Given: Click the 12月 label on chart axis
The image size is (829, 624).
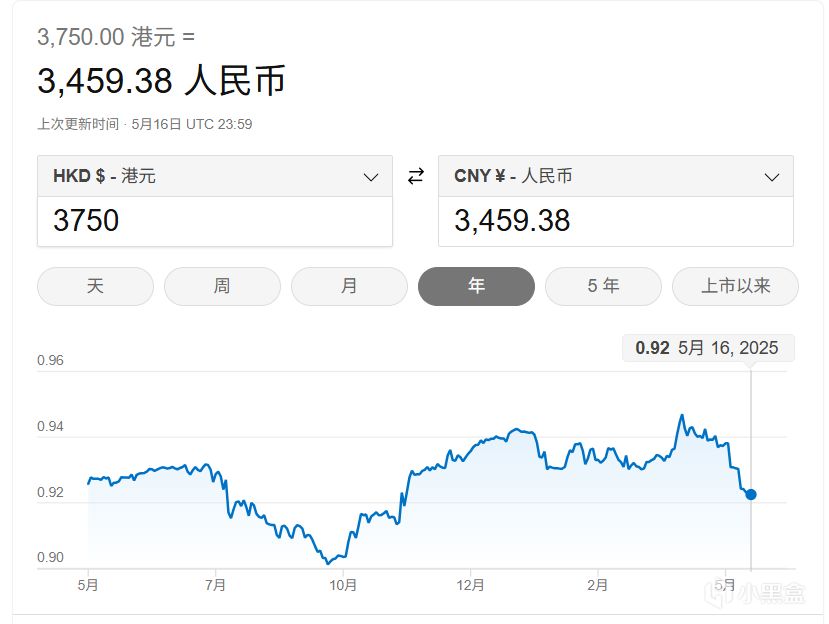Looking at the screenshot, I should tap(471, 585).
